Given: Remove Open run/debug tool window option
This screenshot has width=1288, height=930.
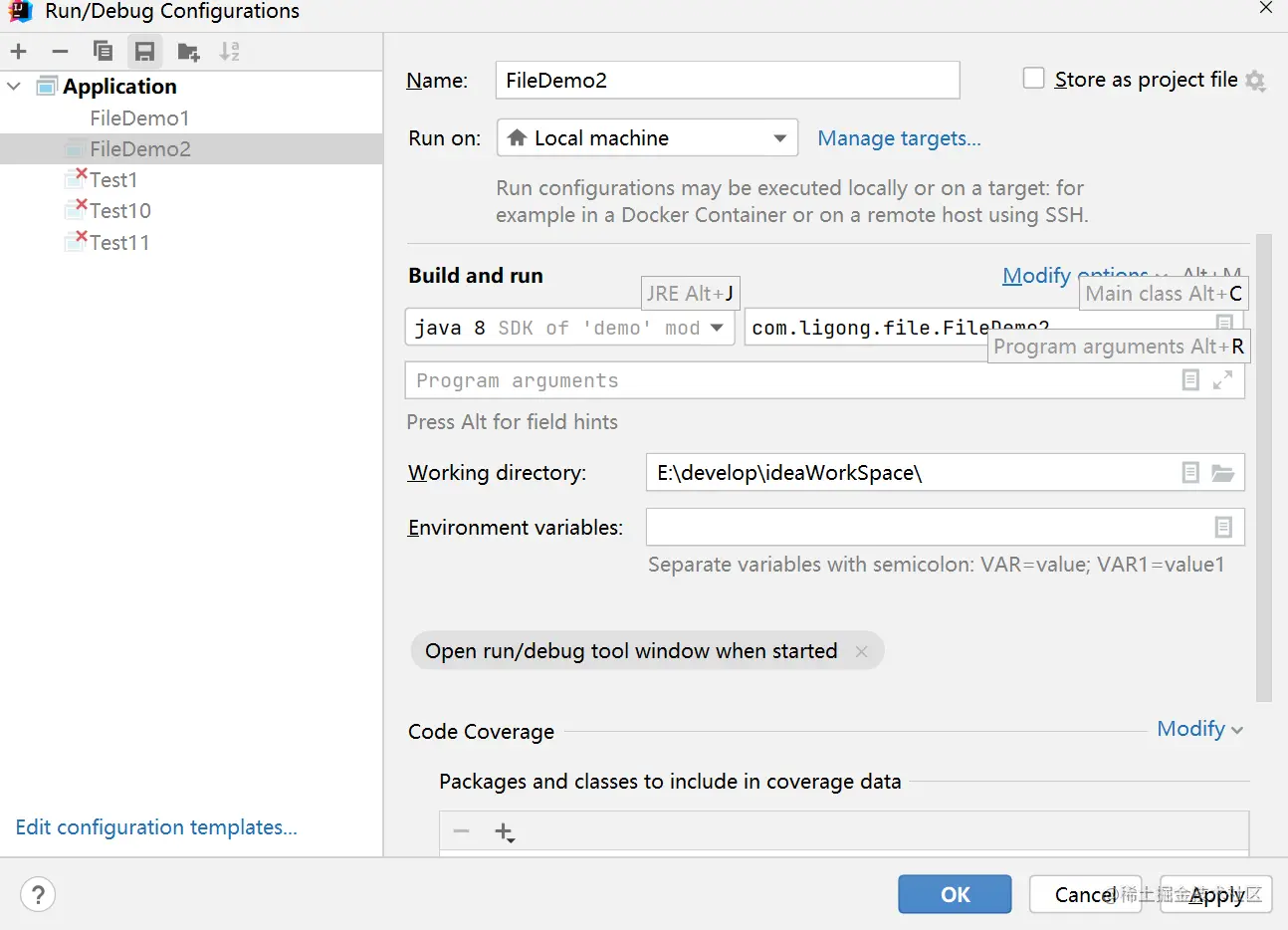Looking at the screenshot, I should 862,651.
